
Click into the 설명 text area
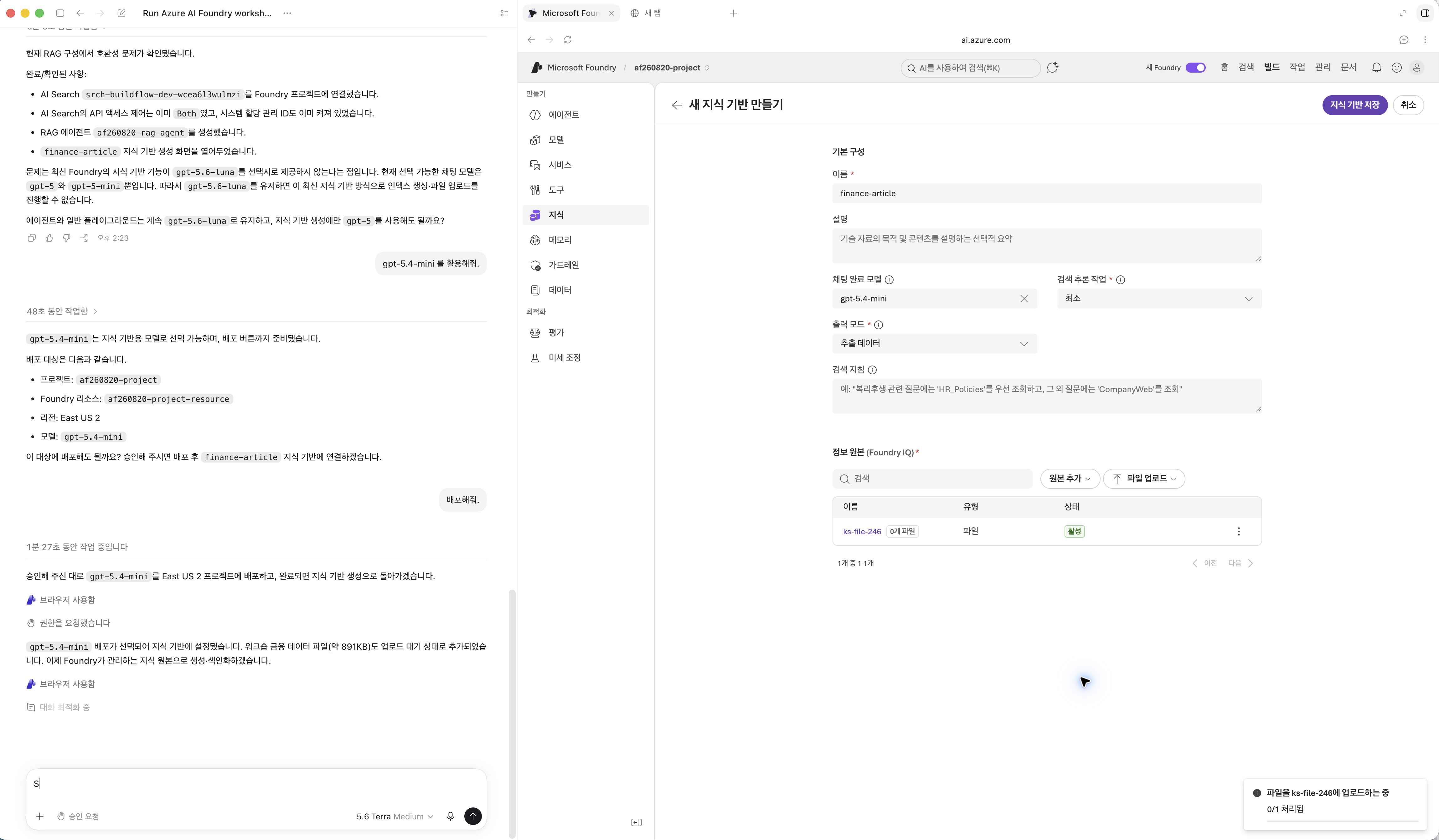coord(1047,246)
